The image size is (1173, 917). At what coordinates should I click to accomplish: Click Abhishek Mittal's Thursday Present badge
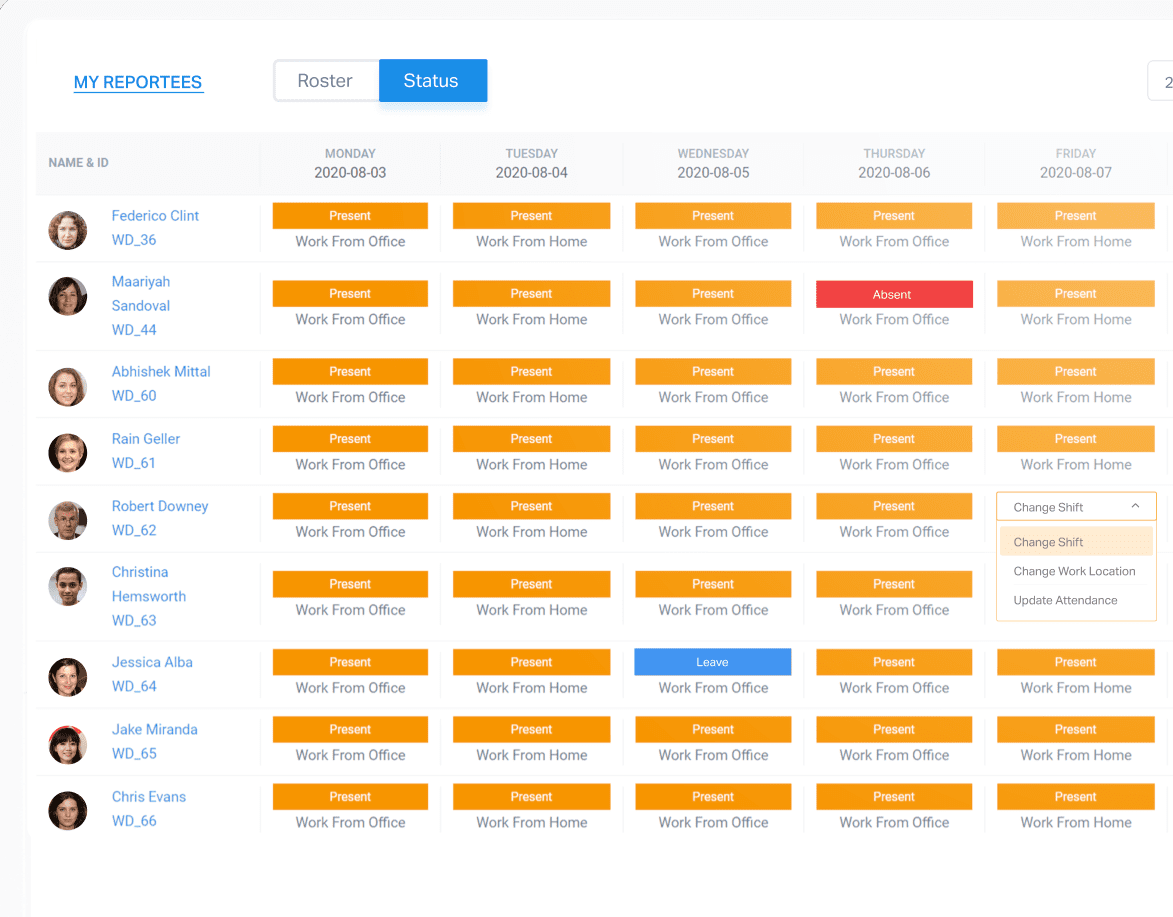[x=894, y=372]
